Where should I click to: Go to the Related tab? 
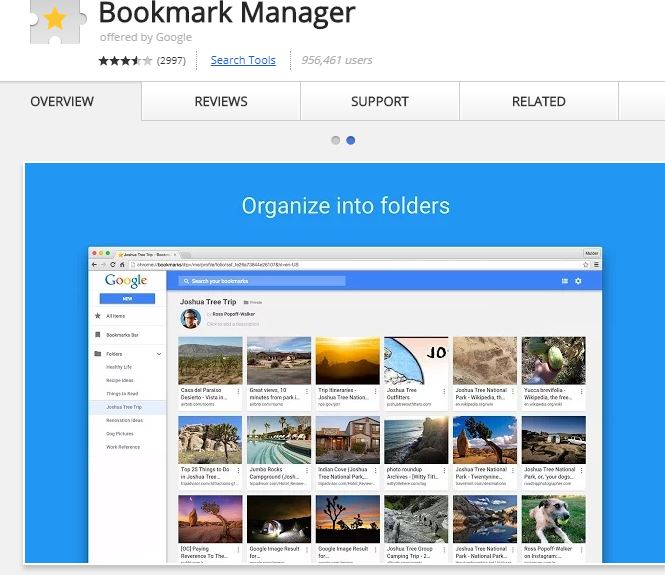pyautogui.click(x=538, y=101)
